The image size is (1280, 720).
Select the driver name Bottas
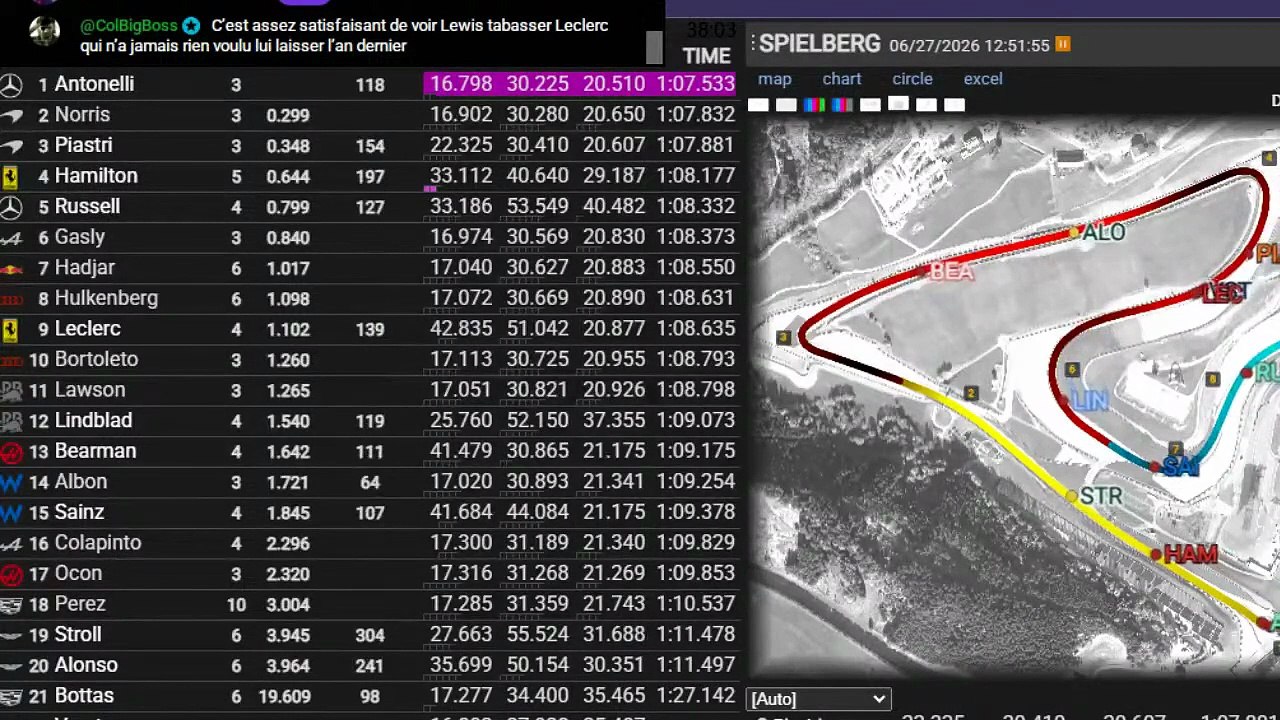pyautogui.click(x=84, y=696)
